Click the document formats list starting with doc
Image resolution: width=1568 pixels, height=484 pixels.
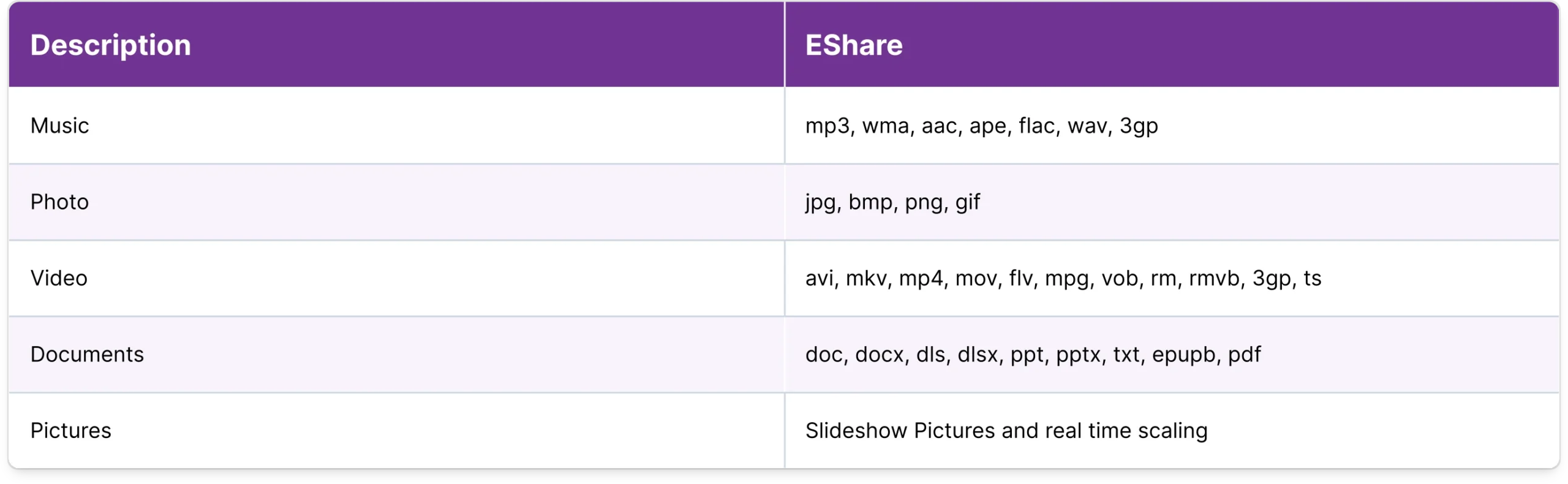pos(1033,355)
